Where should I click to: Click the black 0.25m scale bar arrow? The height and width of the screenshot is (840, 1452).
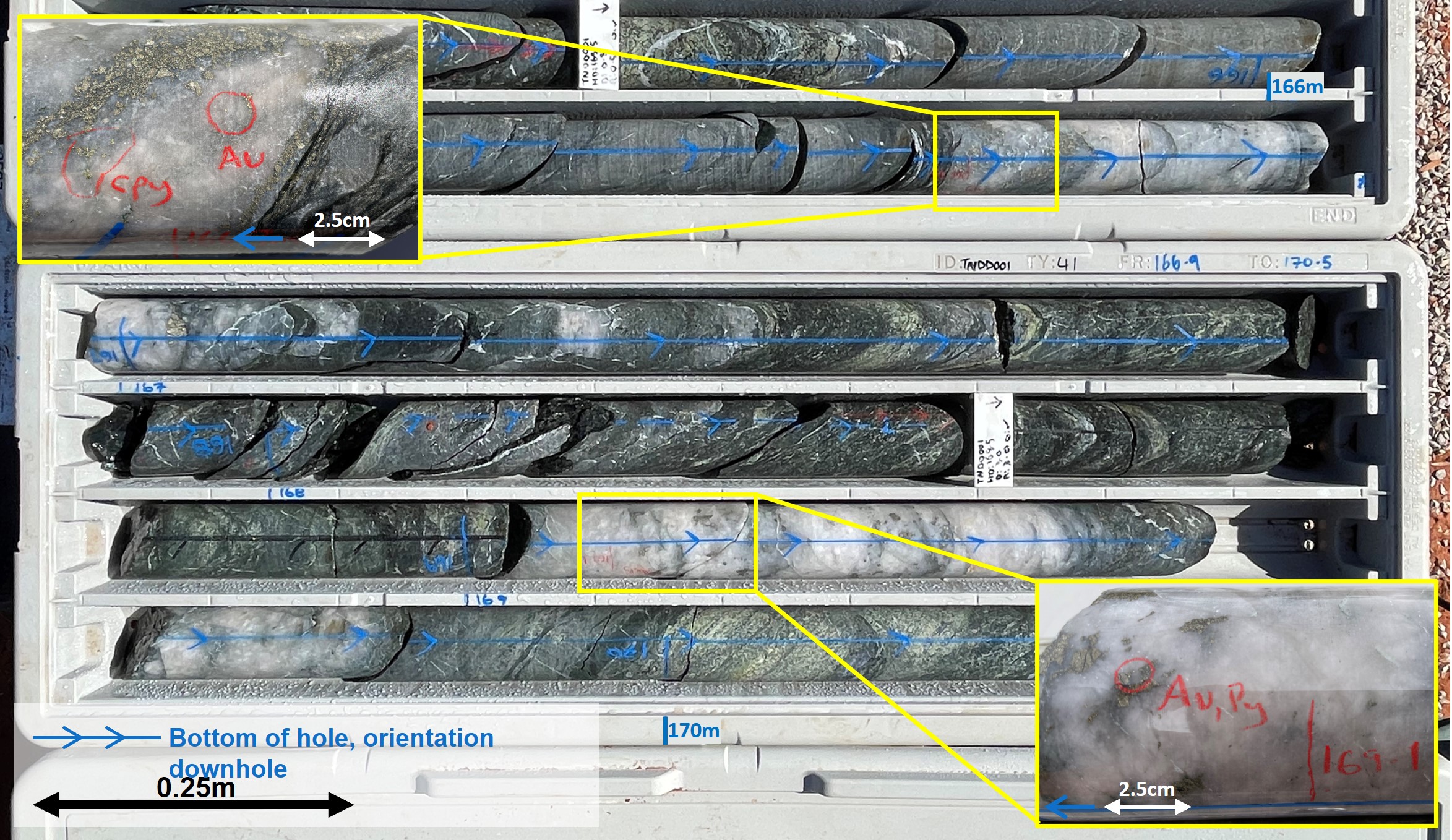click(x=193, y=805)
